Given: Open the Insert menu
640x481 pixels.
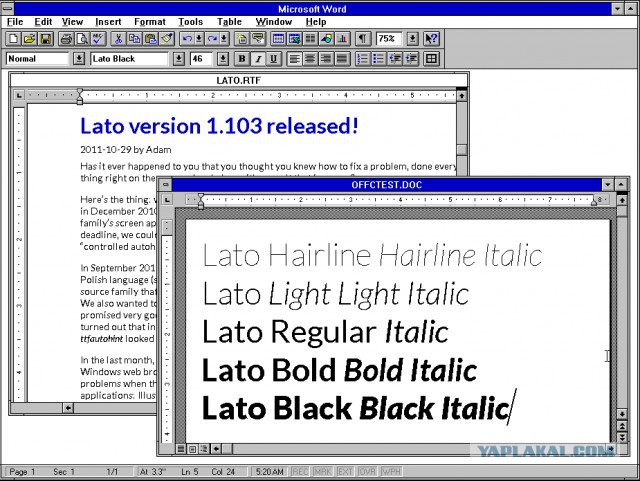Looking at the screenshot, I should pos(108,22).
